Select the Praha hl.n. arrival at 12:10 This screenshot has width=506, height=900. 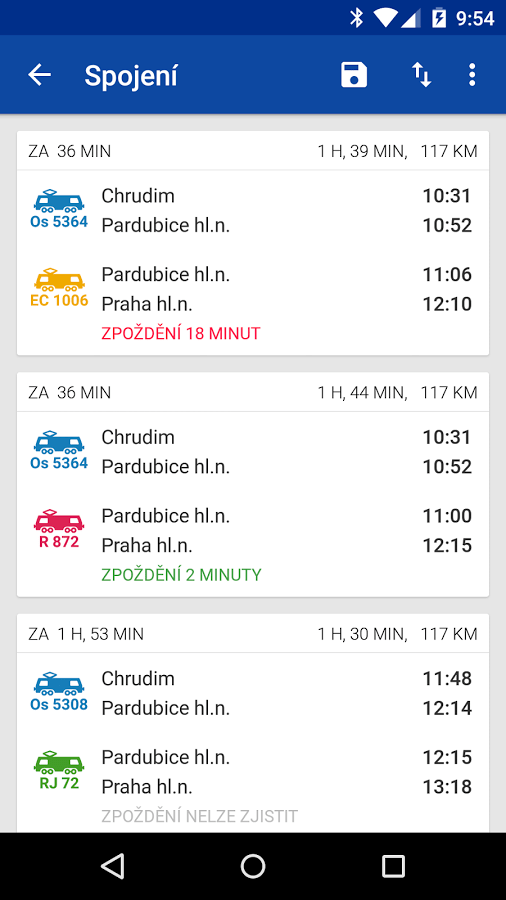click(x=287, y=304)
